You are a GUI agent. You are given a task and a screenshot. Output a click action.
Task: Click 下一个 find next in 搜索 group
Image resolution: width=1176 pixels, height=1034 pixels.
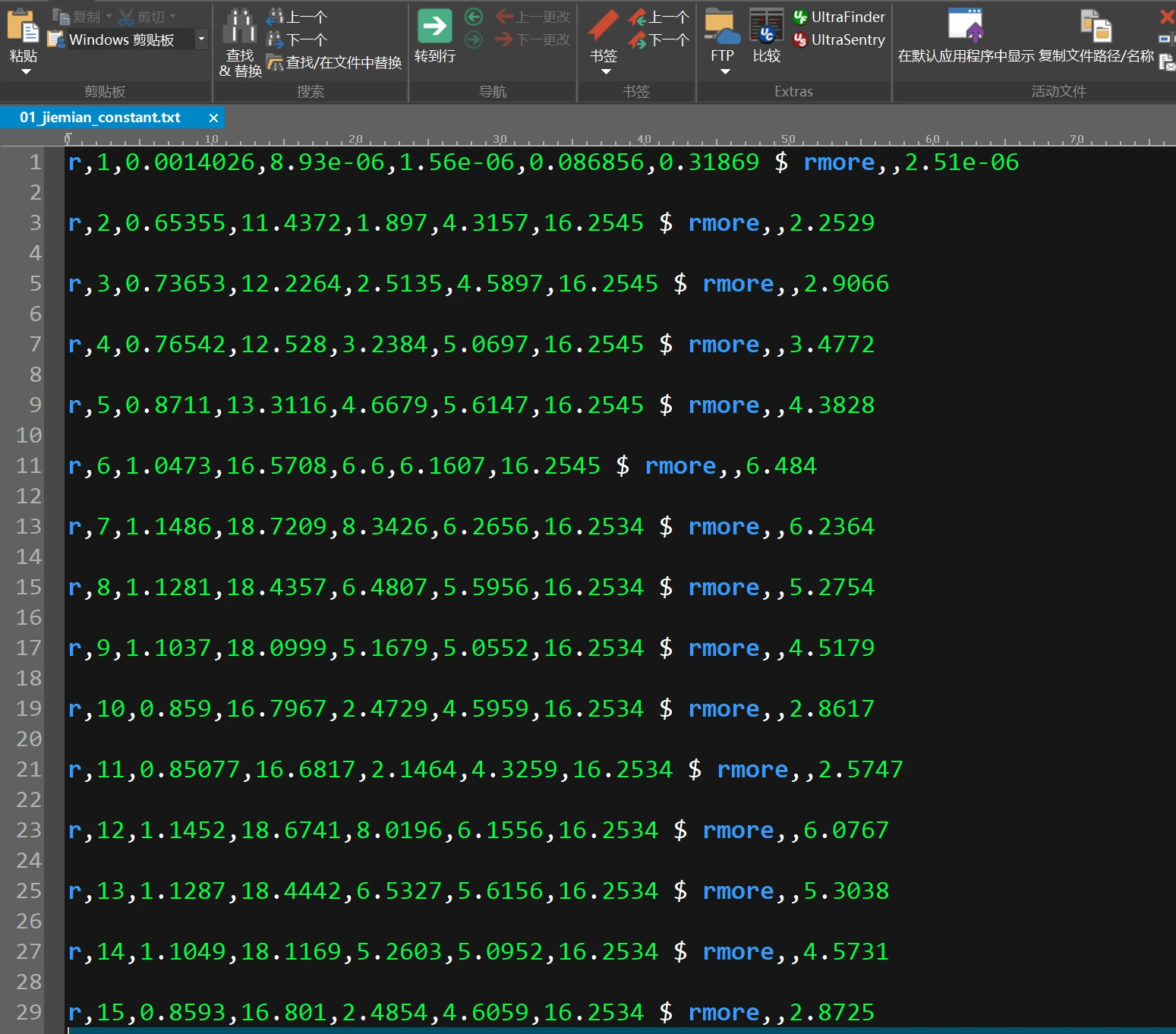point(297,39)
